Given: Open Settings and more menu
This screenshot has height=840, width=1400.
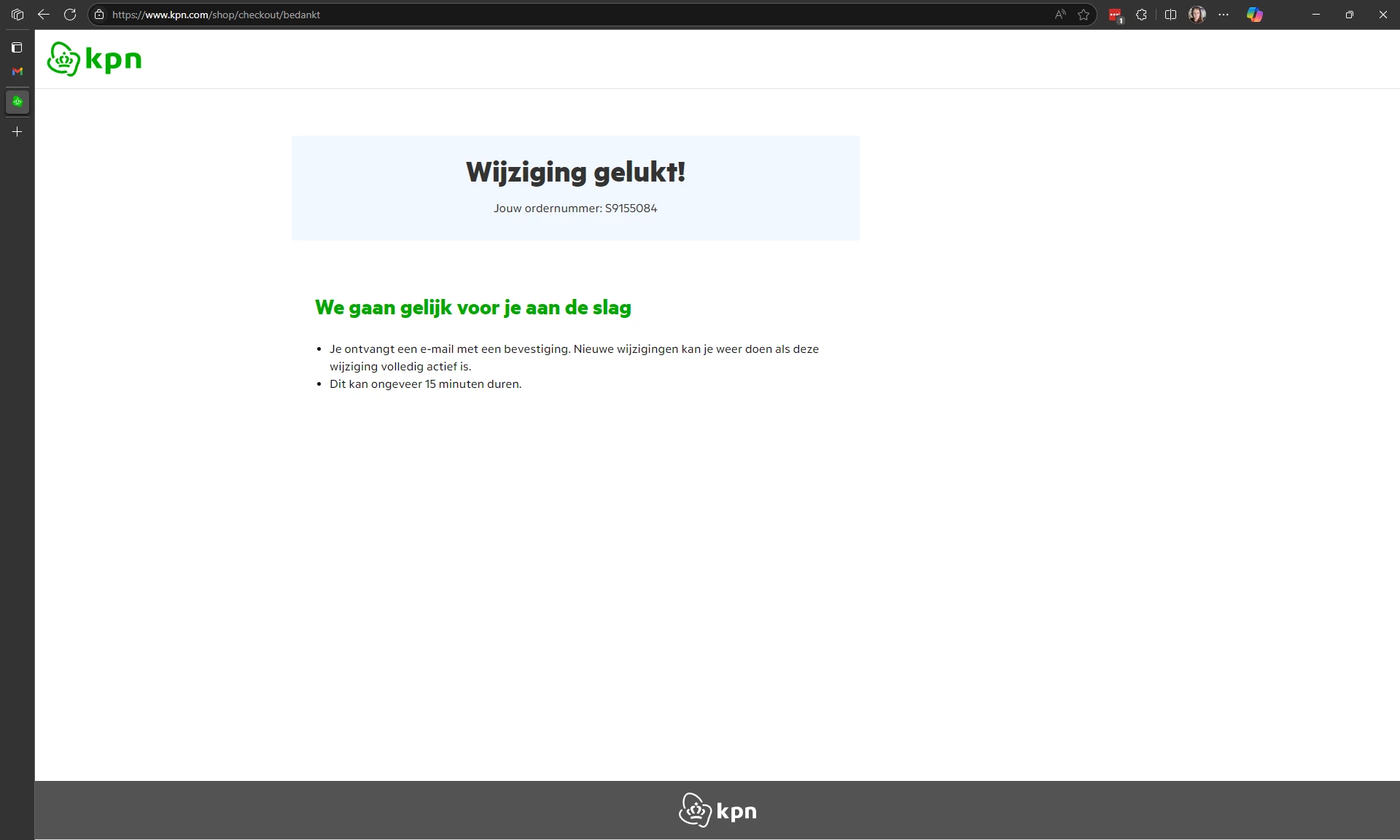Looking at the screenshot, I should pyautogui.click(x=1224, y=15).
